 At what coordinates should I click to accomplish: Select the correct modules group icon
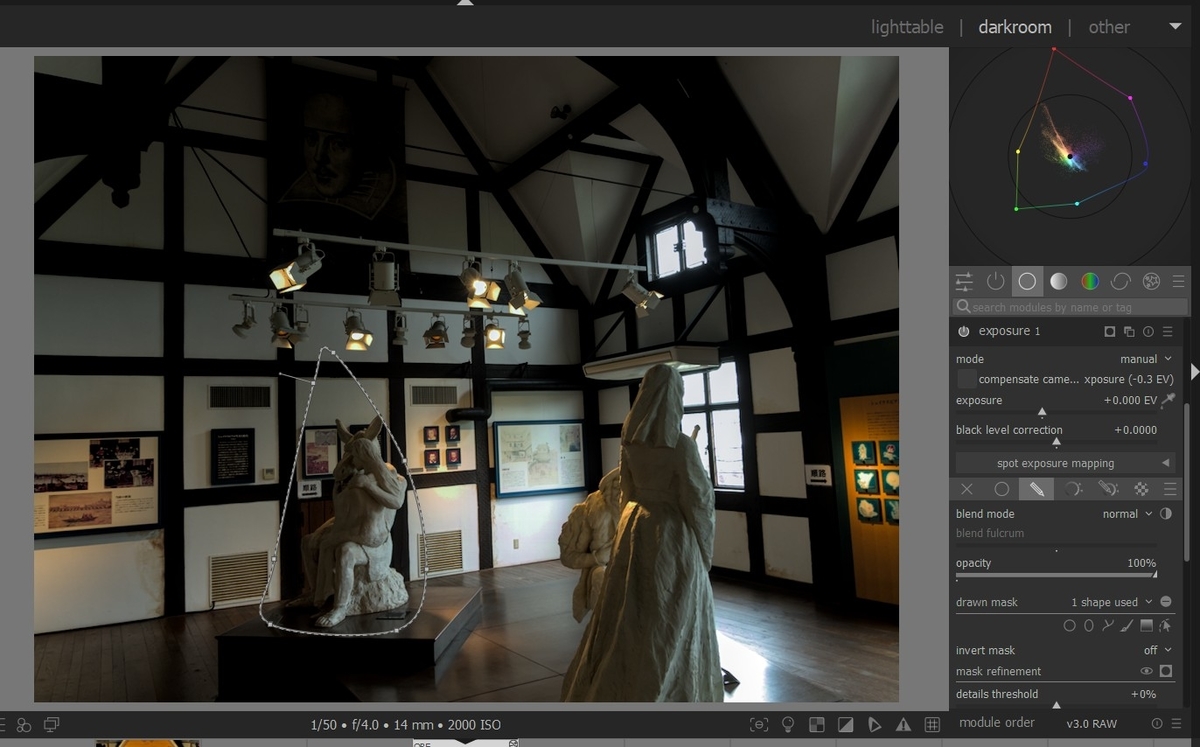click(1121, 282)
